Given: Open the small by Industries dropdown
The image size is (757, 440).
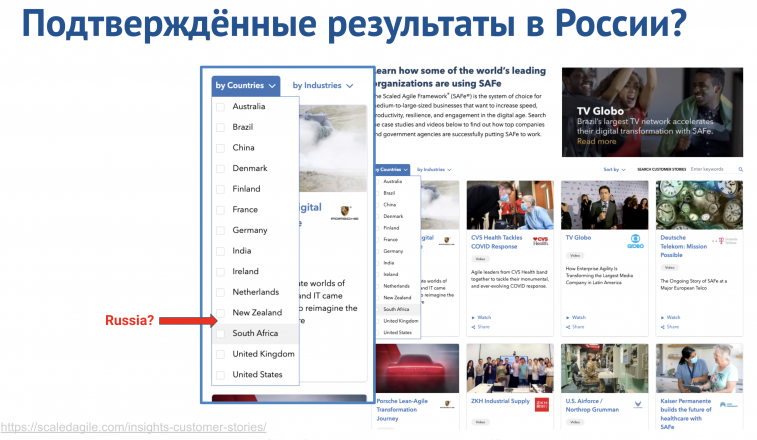Looking at the screenshot, I should [434, 170].
